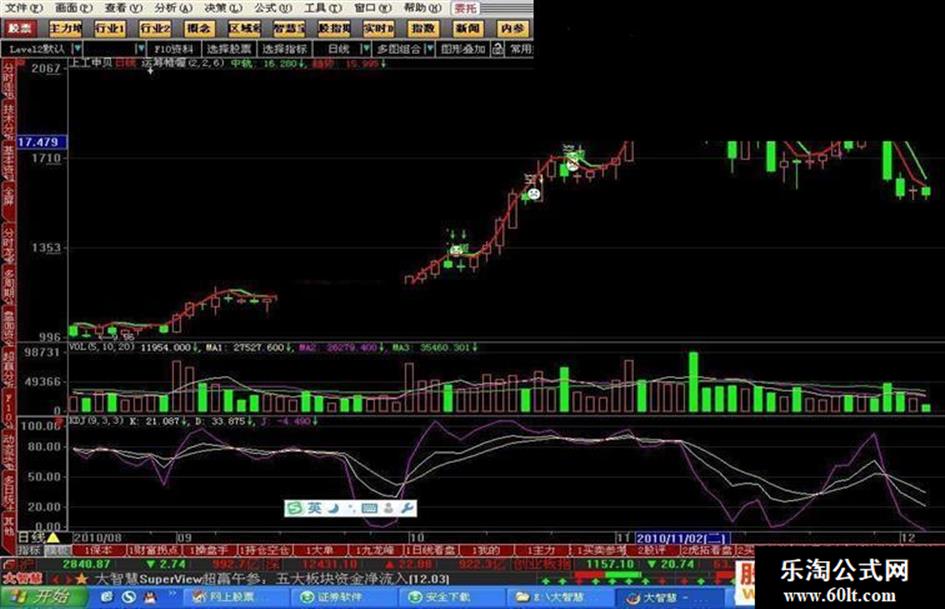The width and height of the screenshot is (945, 609).
Task: Launch Internet Explorer from quick launch
Action: click(107, 597)
